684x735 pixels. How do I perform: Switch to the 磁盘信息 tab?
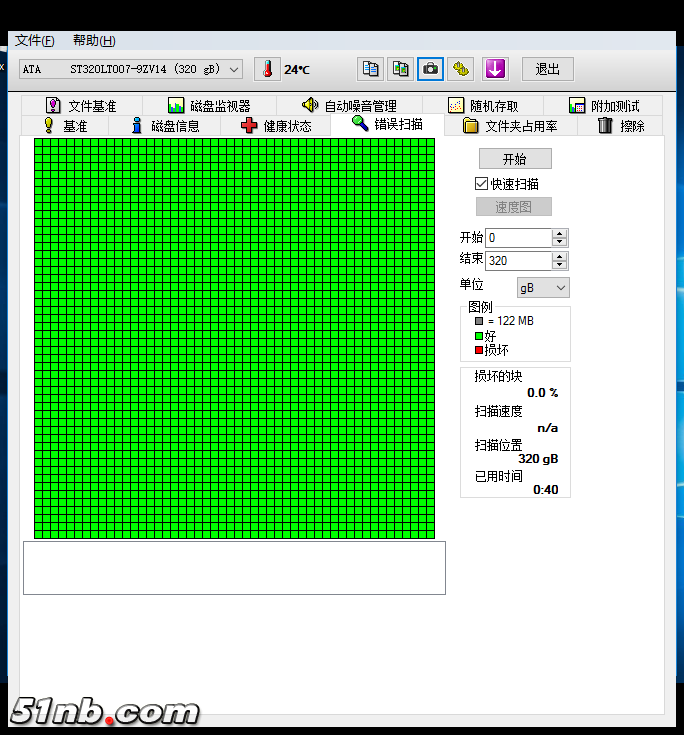pos(165,126)
